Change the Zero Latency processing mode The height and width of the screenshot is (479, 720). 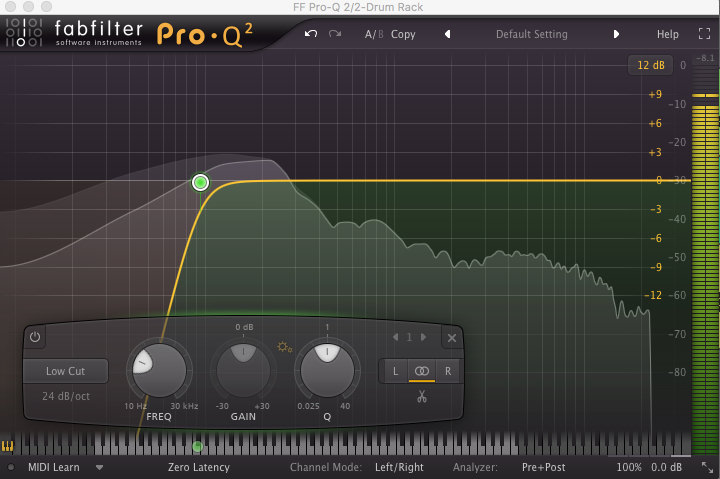[x=198, y=467]
